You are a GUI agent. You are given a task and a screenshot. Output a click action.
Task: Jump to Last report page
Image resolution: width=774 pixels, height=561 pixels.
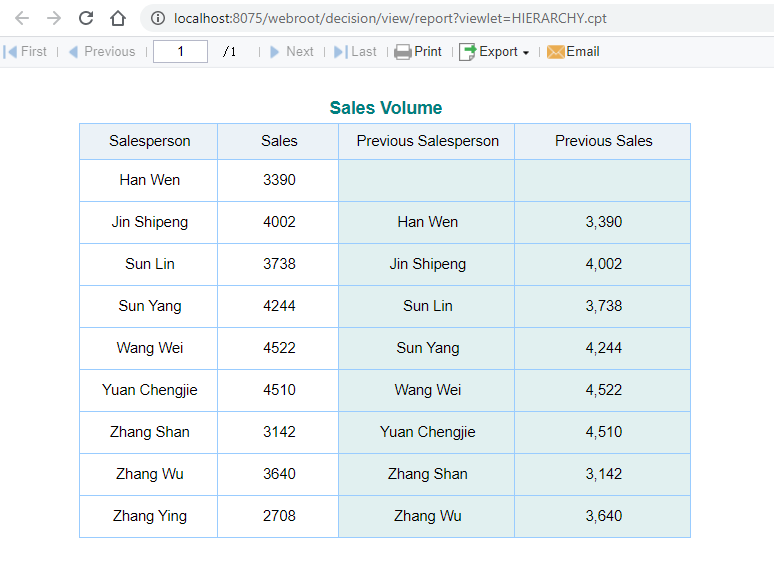(x=355, y=52)
